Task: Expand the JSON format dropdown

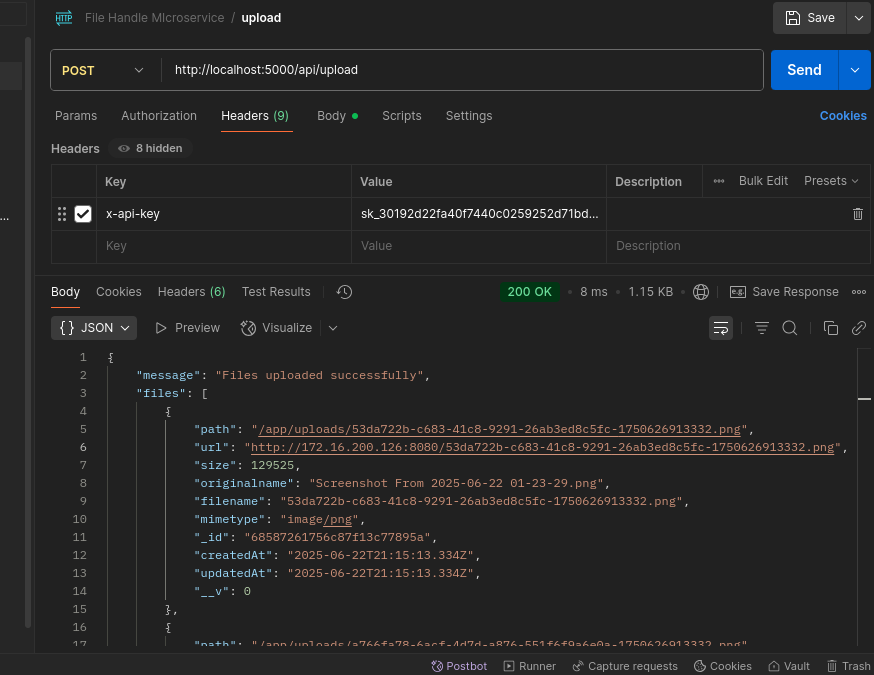Action: pyautogui.click(x=95, y=328)
